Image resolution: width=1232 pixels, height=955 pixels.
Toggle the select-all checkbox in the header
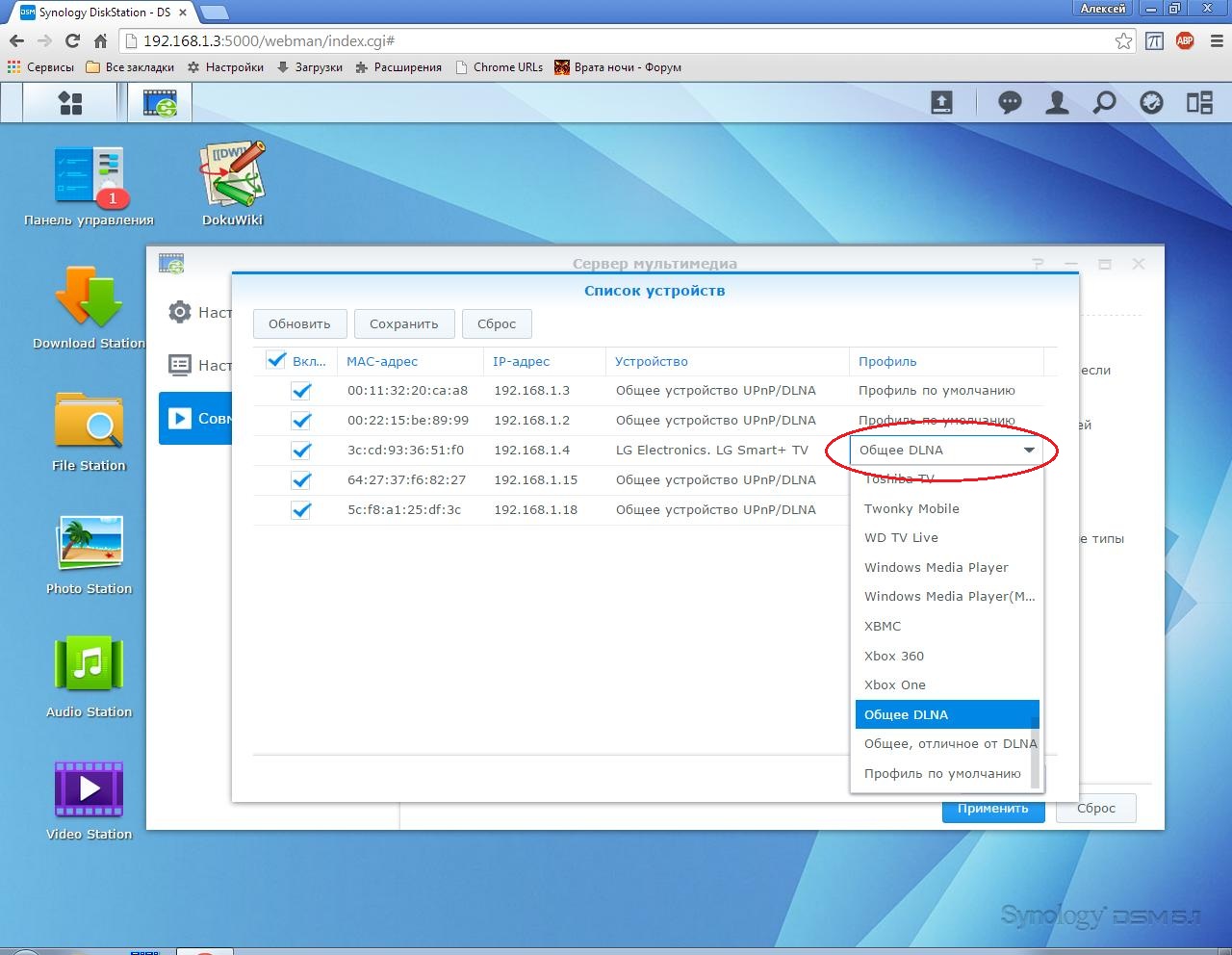coord(276,361)
